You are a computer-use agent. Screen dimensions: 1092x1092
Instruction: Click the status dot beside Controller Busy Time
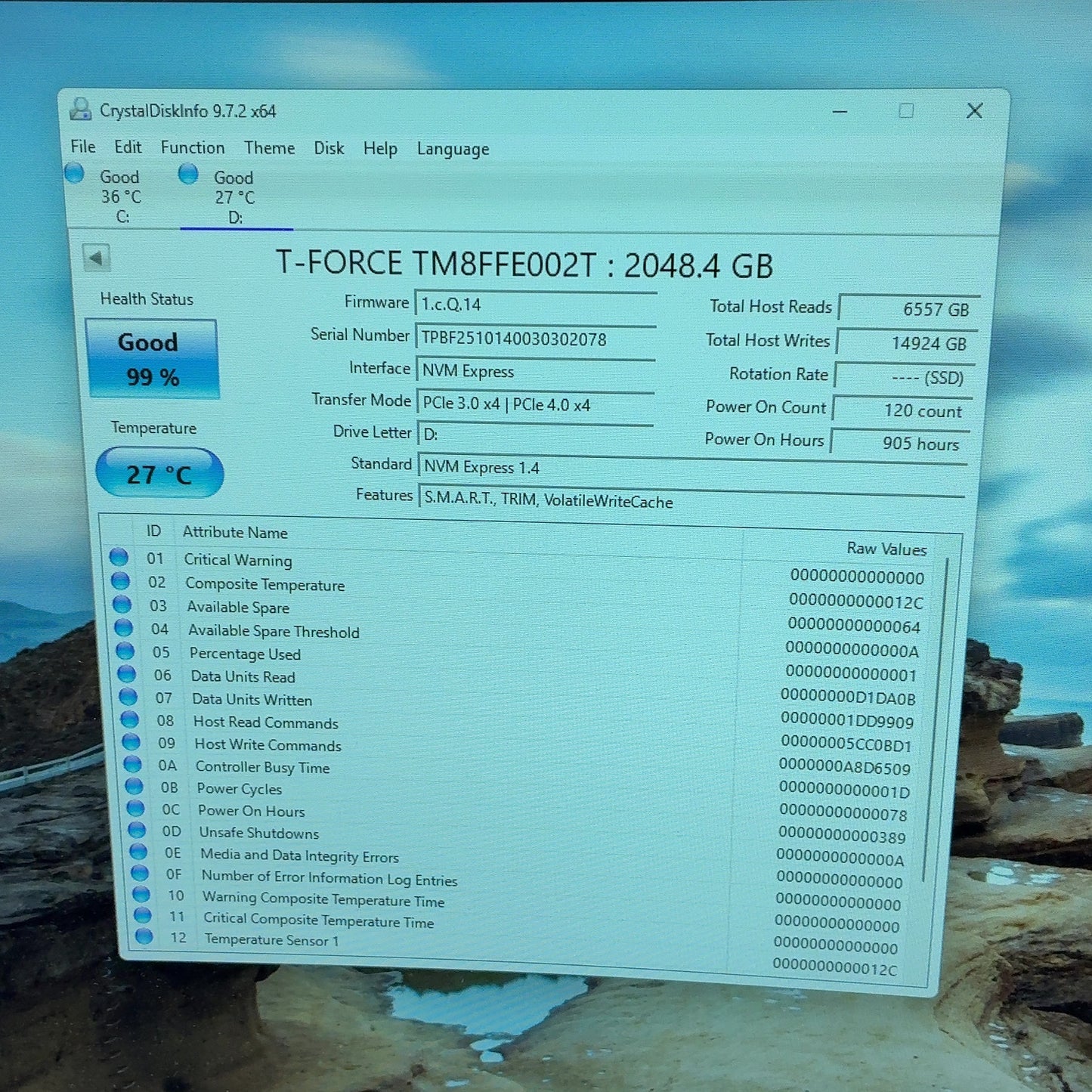(x=132, y=763)
